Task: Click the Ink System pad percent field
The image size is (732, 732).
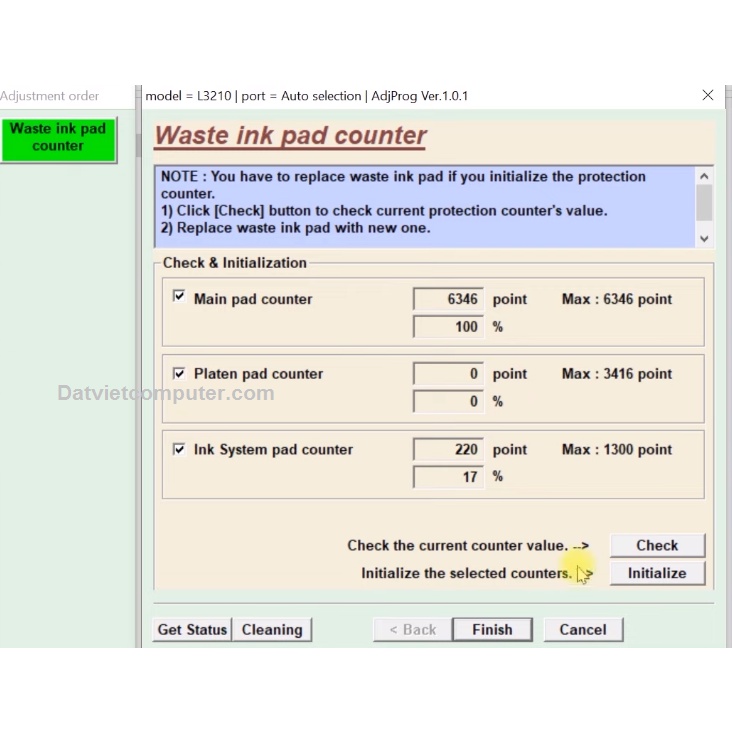Action: [x=448, y=477]
